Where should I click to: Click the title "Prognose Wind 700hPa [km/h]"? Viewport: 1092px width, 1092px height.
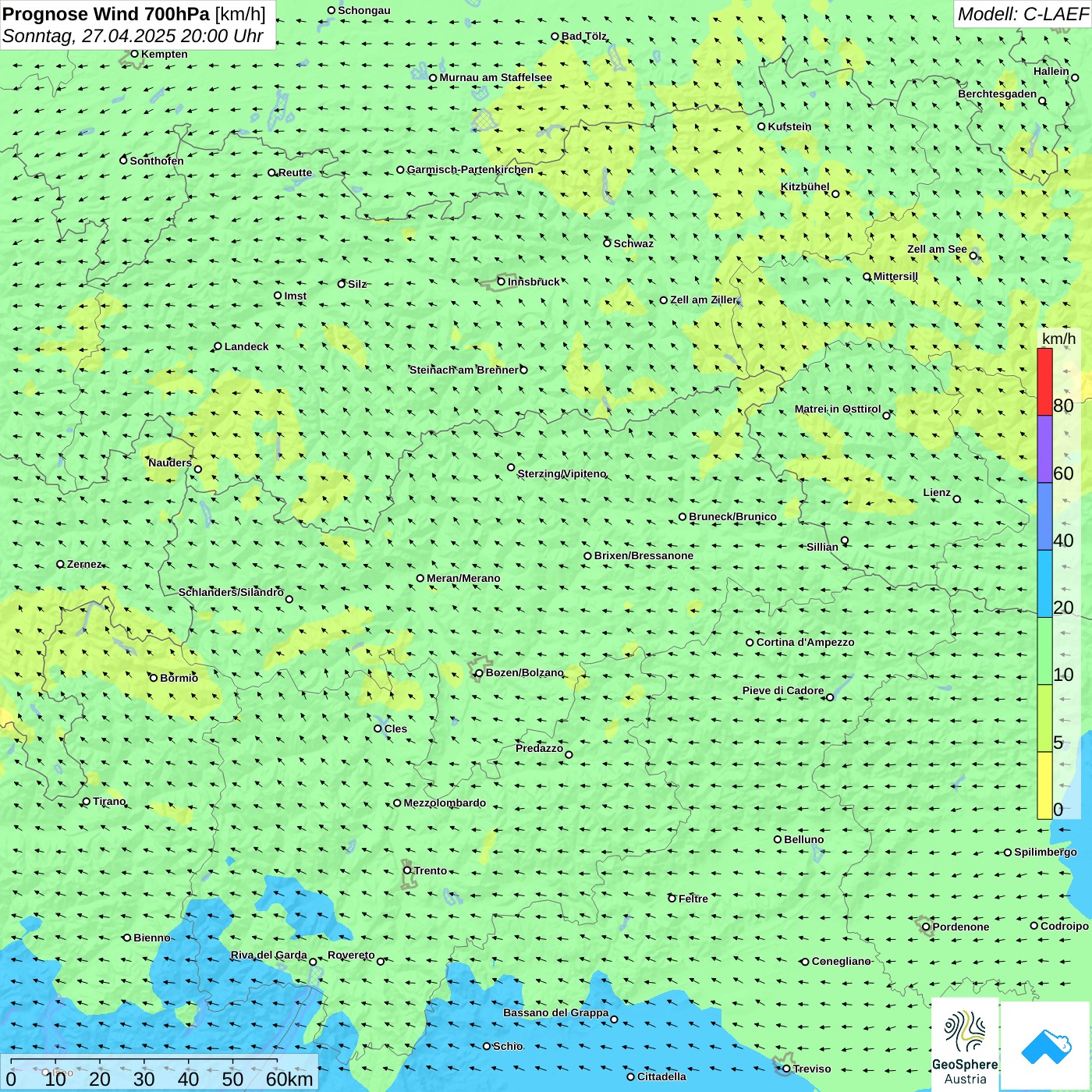coord(134,14)
